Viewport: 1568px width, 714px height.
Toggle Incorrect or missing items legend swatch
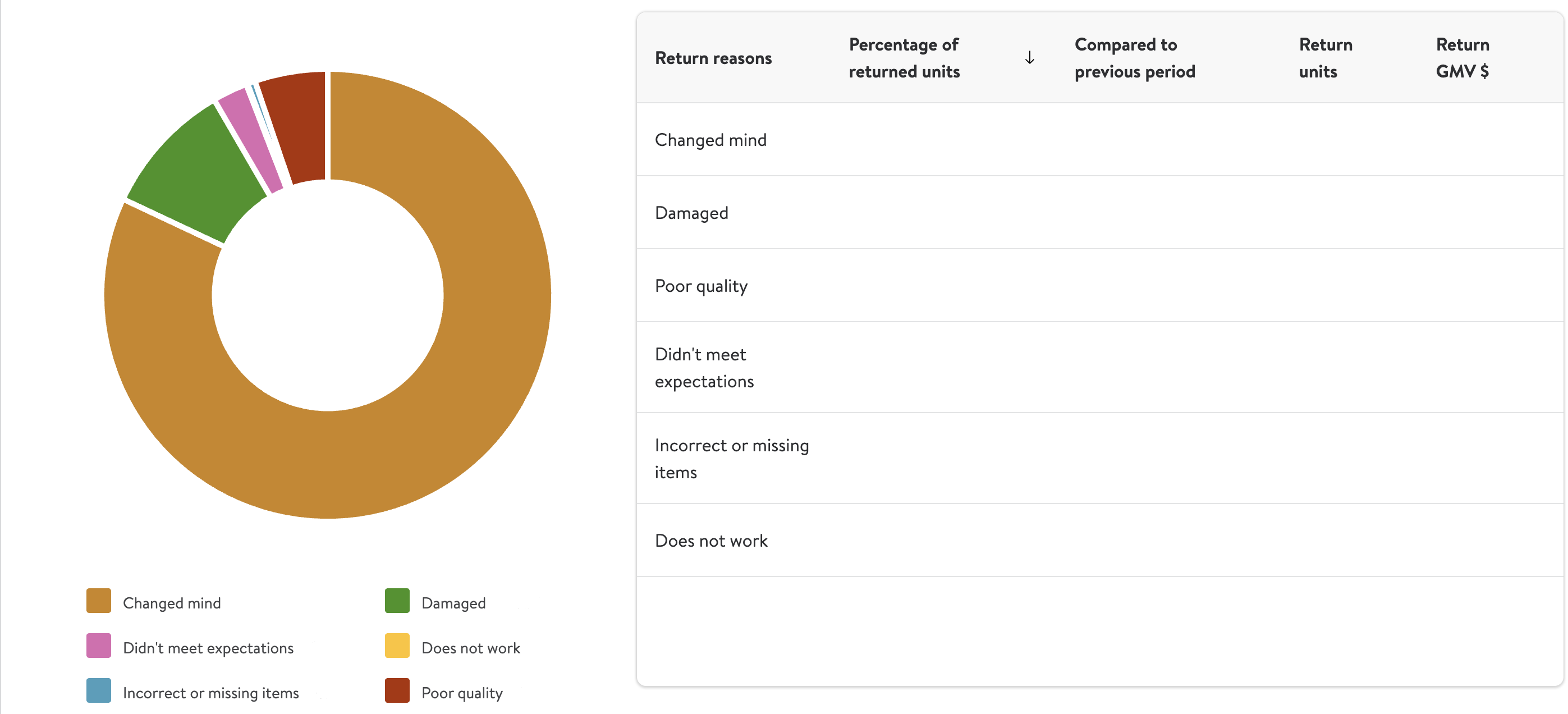99,691
